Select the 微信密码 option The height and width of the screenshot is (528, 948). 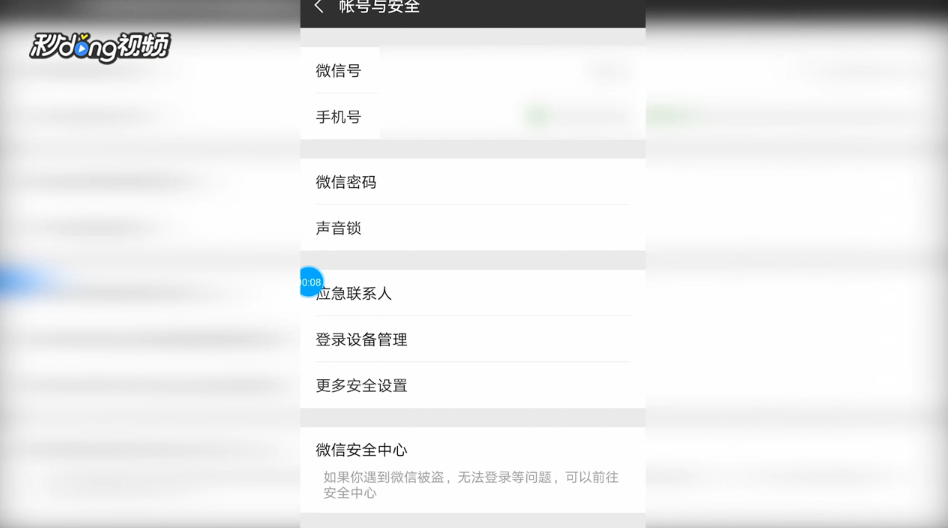click(473, 181)
